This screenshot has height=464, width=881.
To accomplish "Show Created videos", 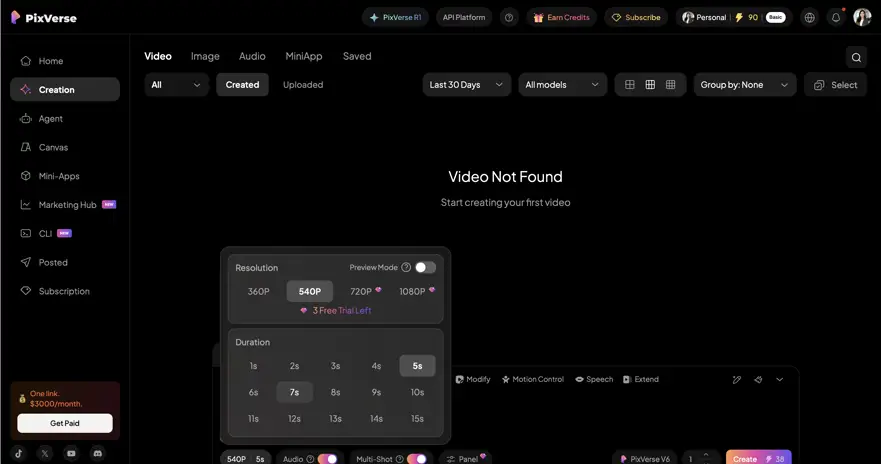I will point(242,85).
